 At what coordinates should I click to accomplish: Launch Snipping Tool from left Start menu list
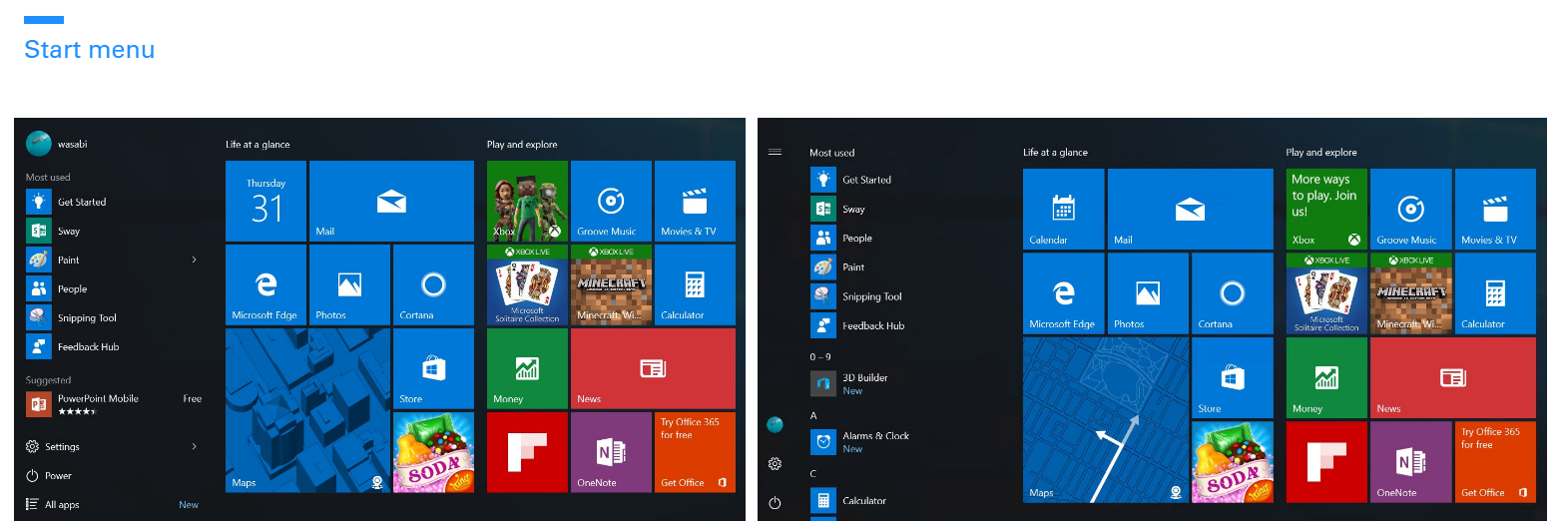point(114,317)
